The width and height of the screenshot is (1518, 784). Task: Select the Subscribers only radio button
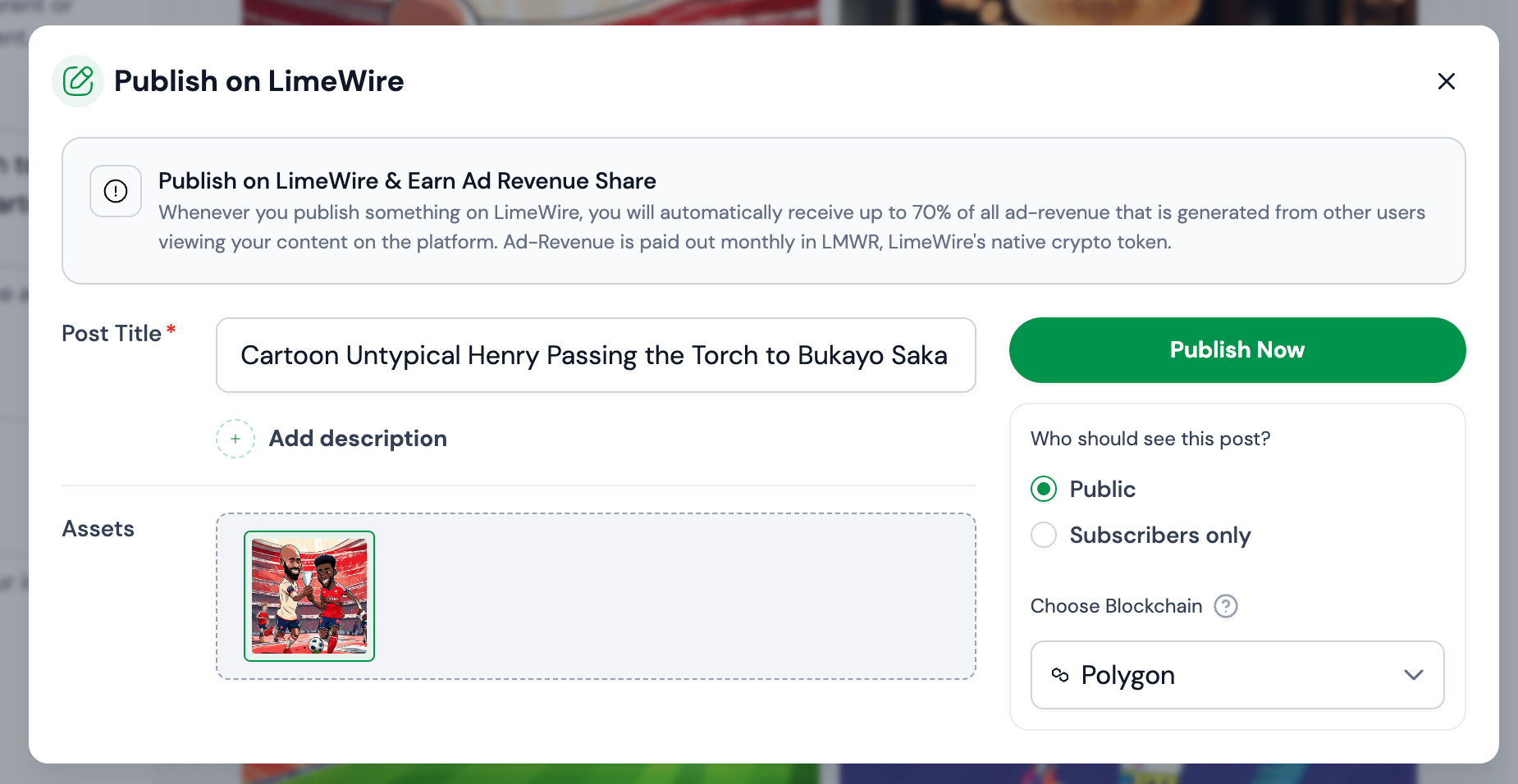1044,535
